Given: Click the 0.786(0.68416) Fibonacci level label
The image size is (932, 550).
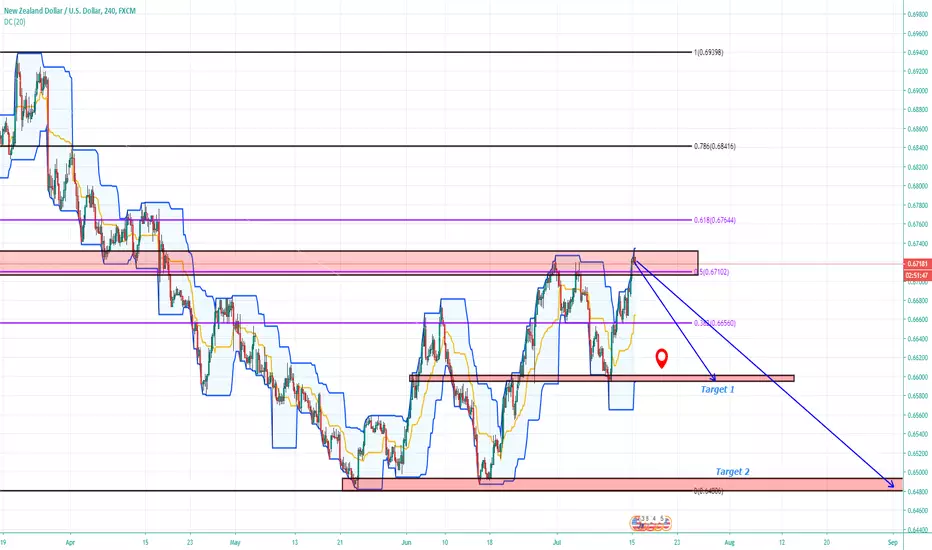Looking at the screenshot, I should coord(714,146).
